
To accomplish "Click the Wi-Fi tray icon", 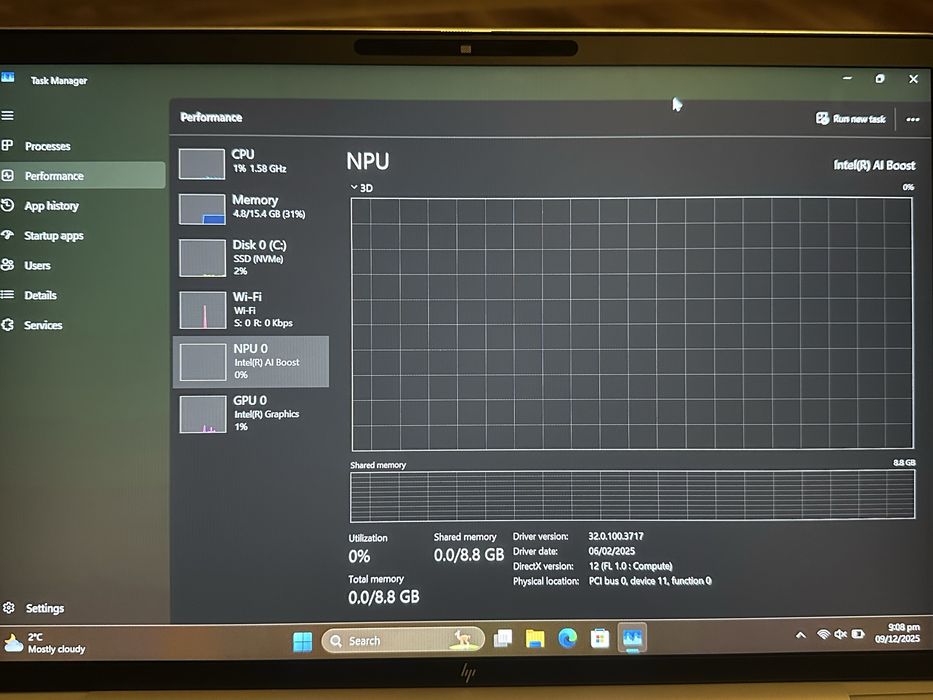I will click(824, 635).
